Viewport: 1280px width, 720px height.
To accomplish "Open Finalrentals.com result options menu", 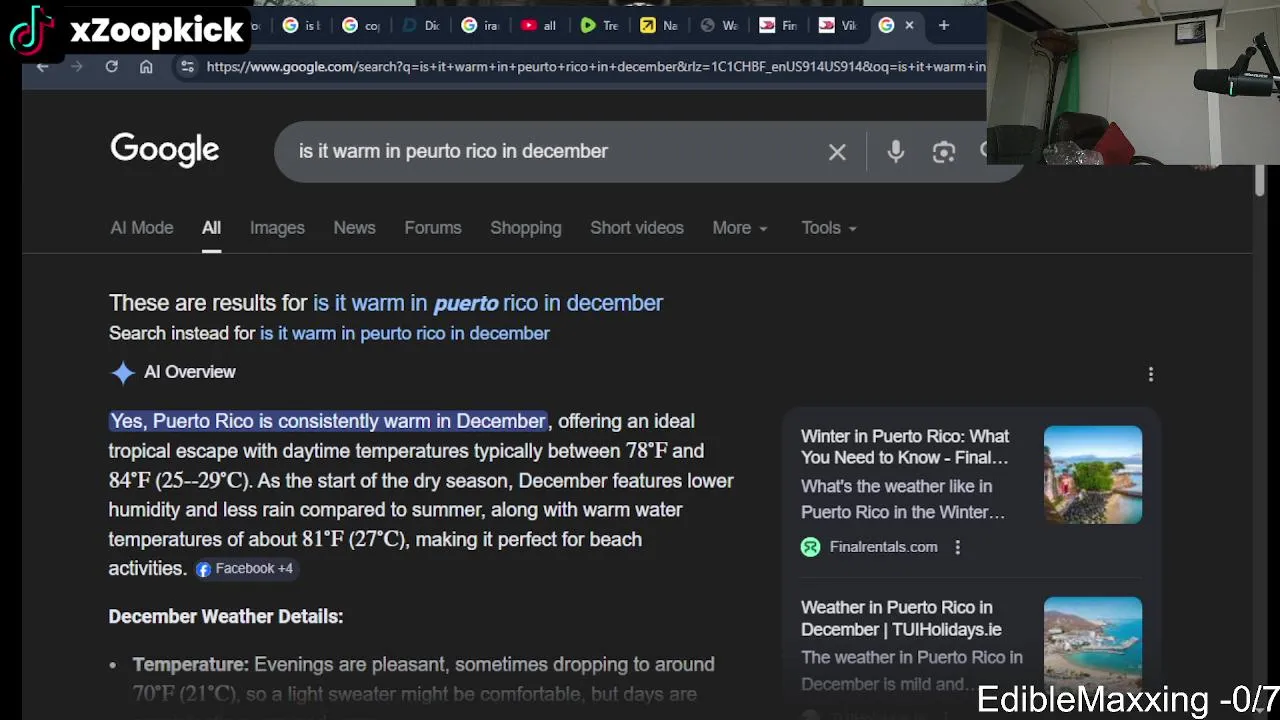I will (957, 547).
